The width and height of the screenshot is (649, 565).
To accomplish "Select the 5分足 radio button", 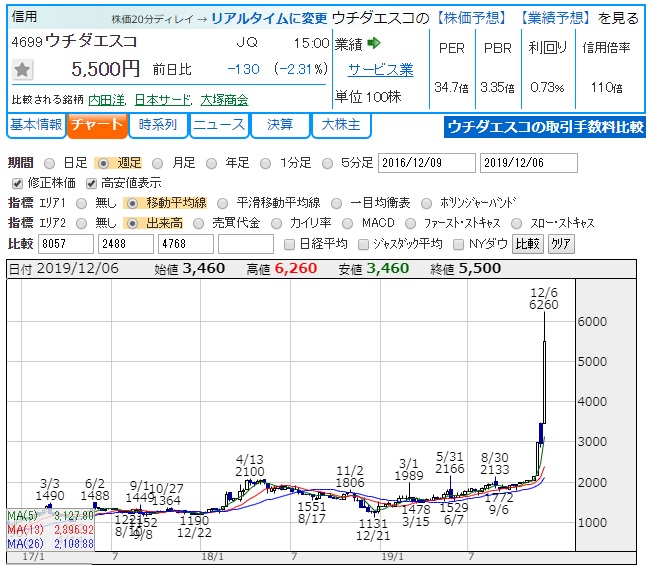I will (327, 163).
